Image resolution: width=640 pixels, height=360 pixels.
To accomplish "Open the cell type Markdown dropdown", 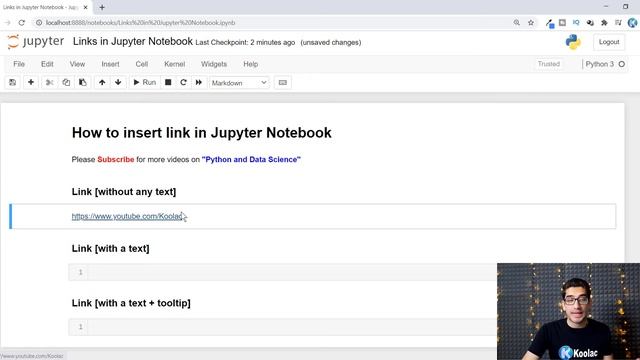I will [x=239, y=83].
